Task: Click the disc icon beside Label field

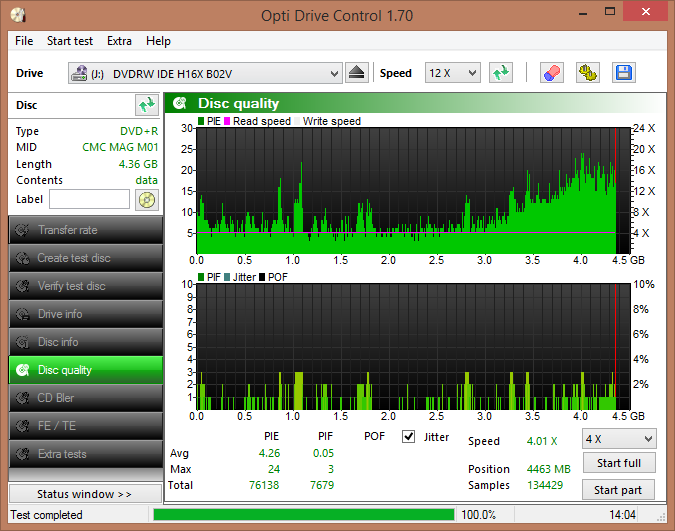Action: pos(147,200)
